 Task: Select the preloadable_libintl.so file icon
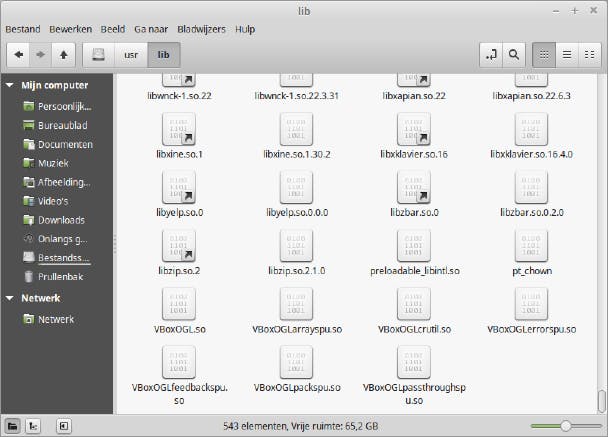[x=414, y=246]
